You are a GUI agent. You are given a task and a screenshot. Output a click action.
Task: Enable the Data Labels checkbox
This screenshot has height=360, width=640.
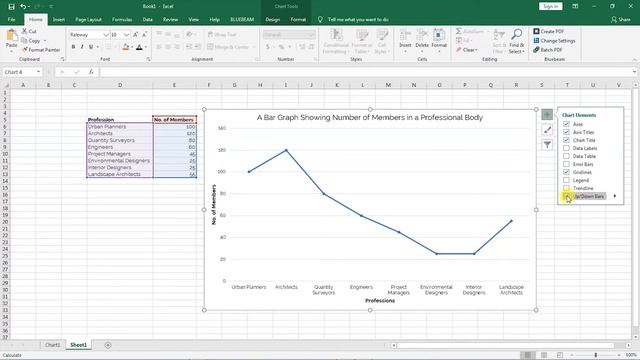point(567,148)
